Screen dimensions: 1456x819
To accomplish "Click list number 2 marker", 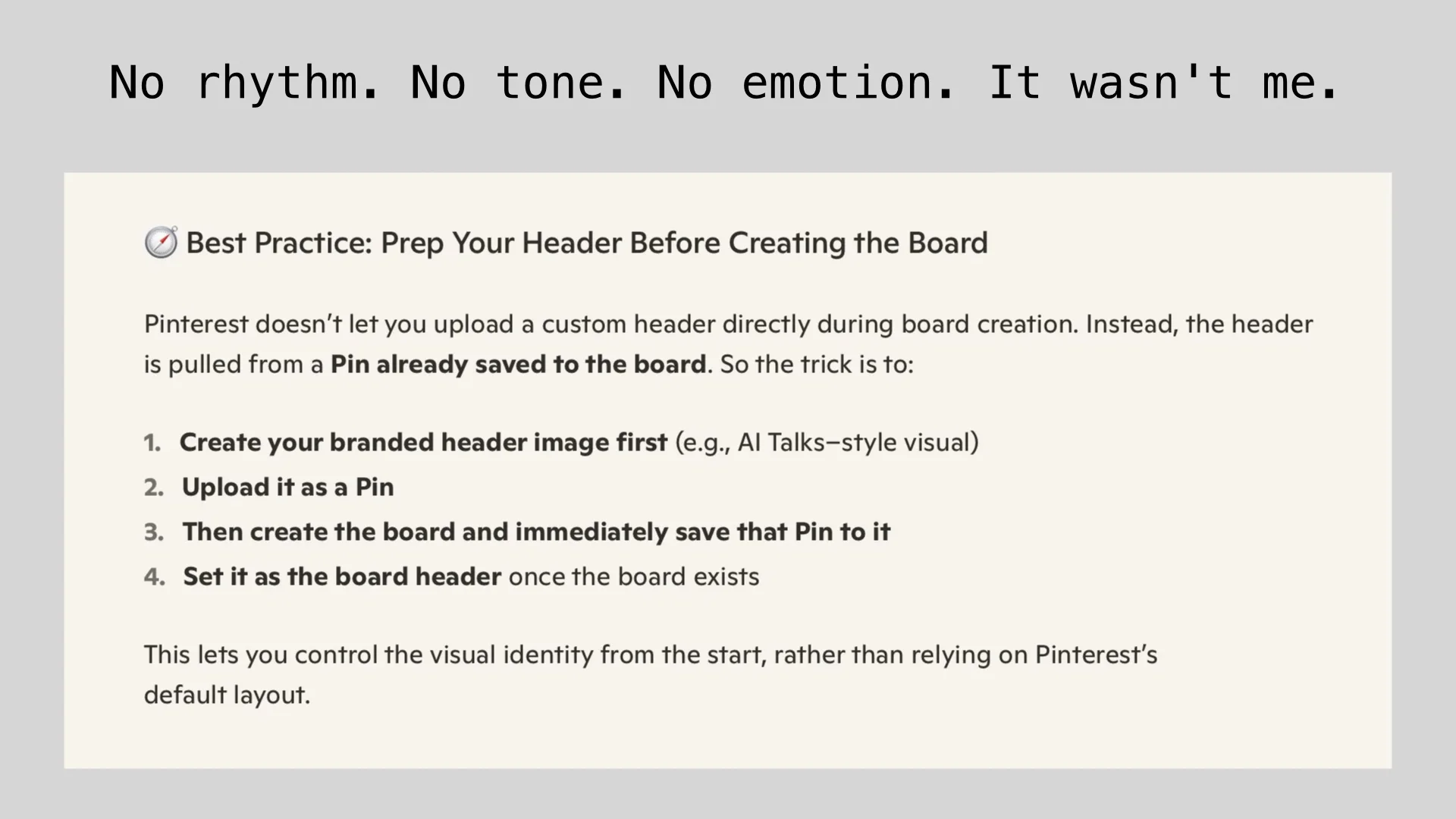I will [x=154, y=487].
